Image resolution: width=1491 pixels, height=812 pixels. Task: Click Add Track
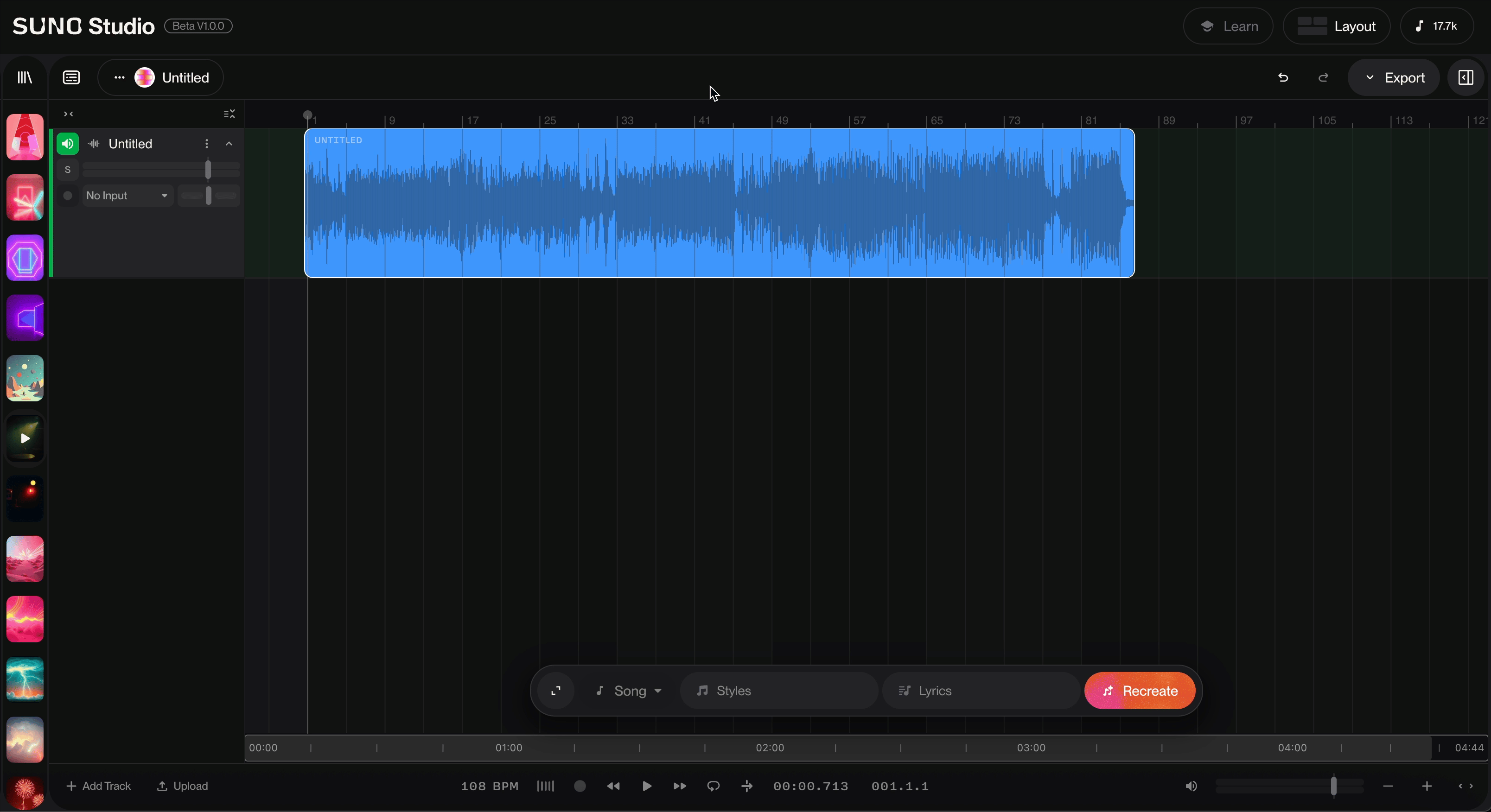99,786
